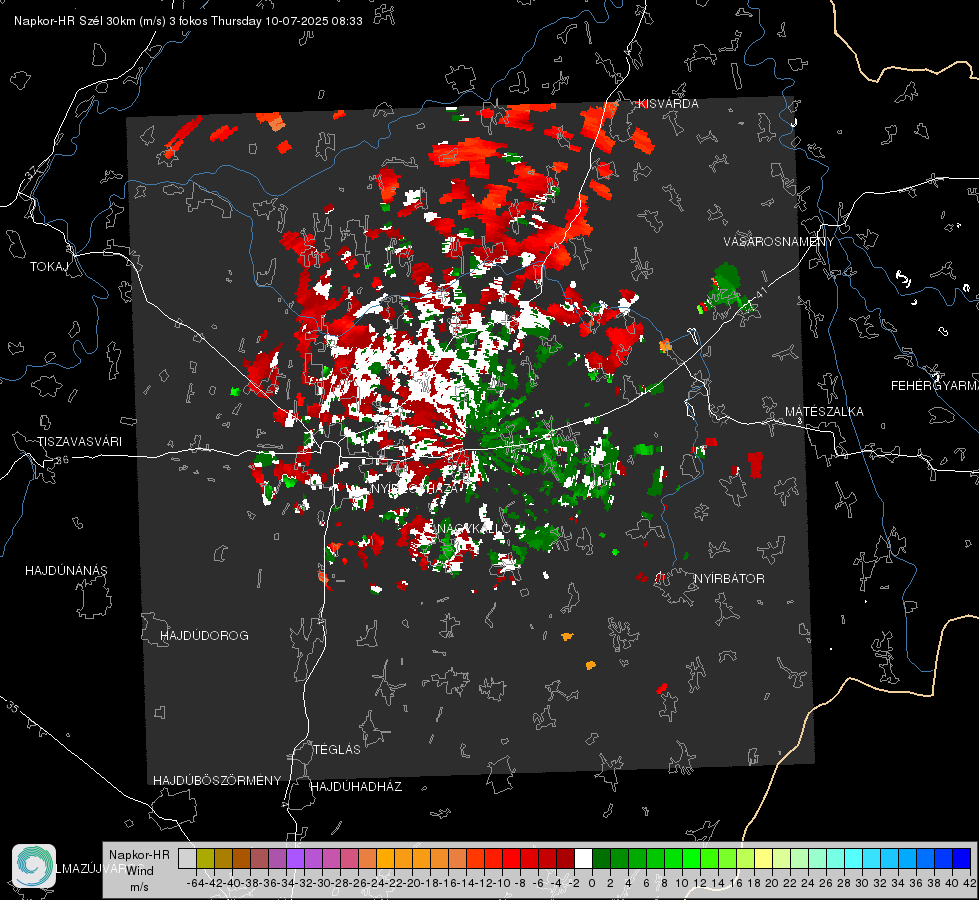The width and height of the screenshot is (979, 900).
Task: Click the orange legend swatch between -24 and -22
Action: [385, 858]
